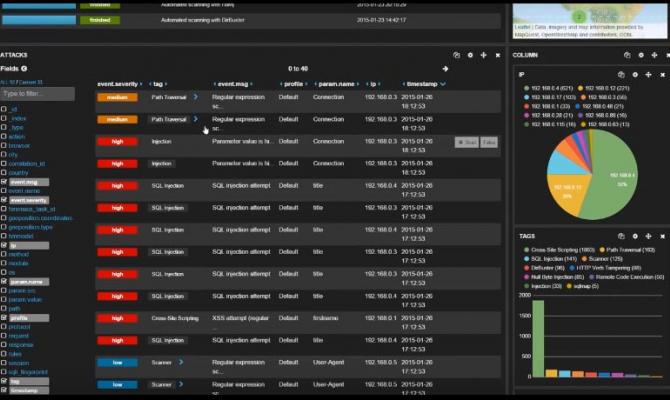Sort by event.msg column header

(233, 84)
